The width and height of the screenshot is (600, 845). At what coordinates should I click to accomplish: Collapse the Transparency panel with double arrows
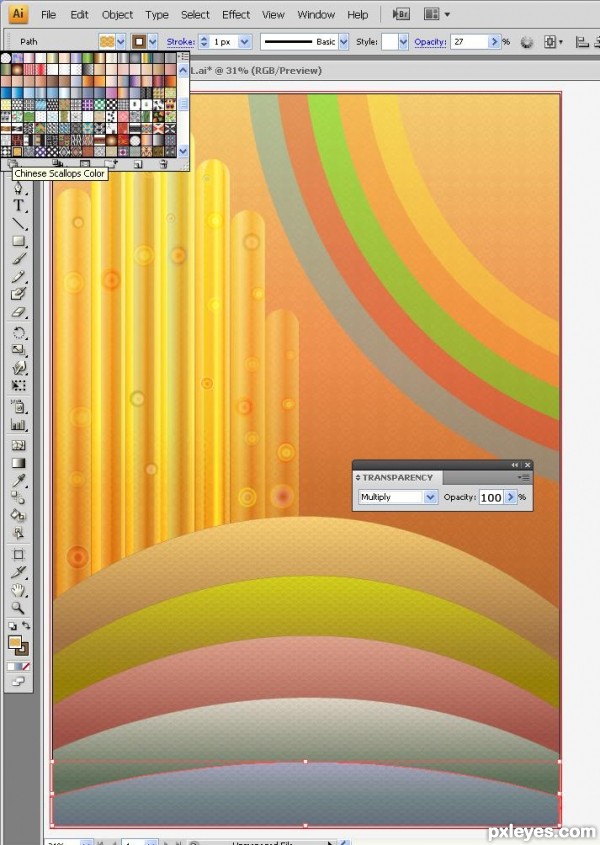[x=515, y=465]
